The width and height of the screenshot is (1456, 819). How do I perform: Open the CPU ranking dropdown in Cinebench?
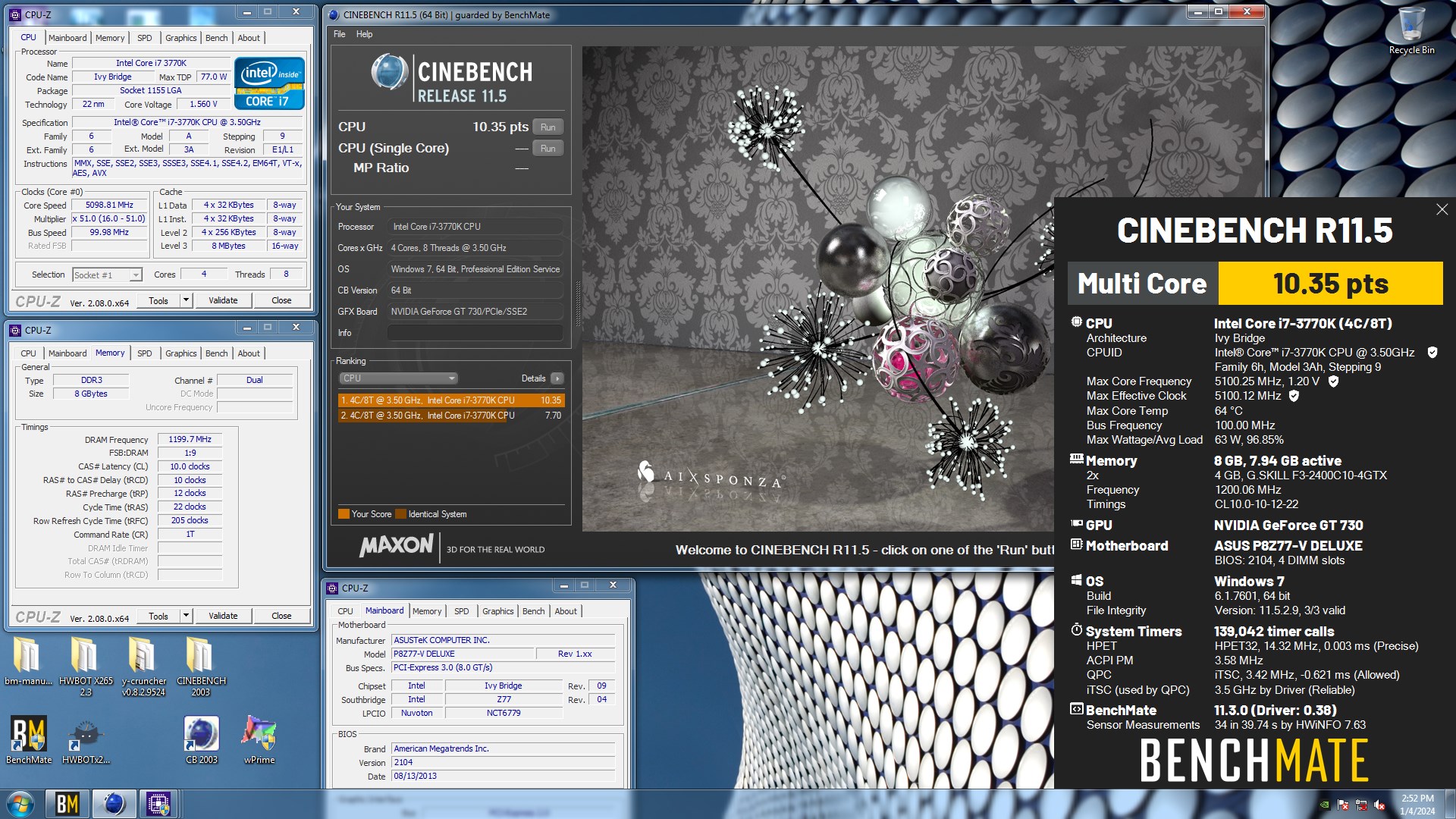click(397, 378)
